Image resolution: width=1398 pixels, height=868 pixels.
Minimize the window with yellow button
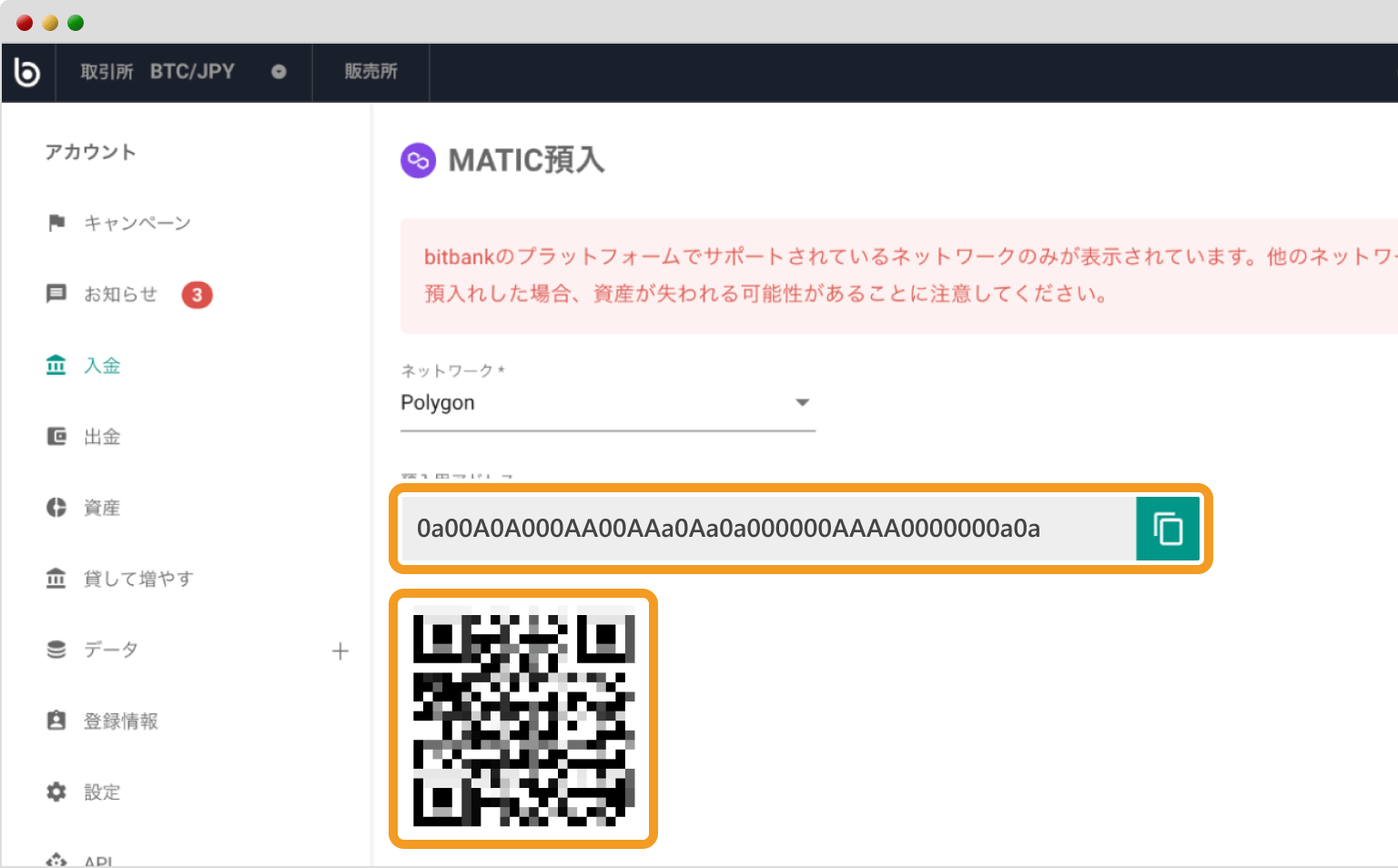(x=50, y=23)
